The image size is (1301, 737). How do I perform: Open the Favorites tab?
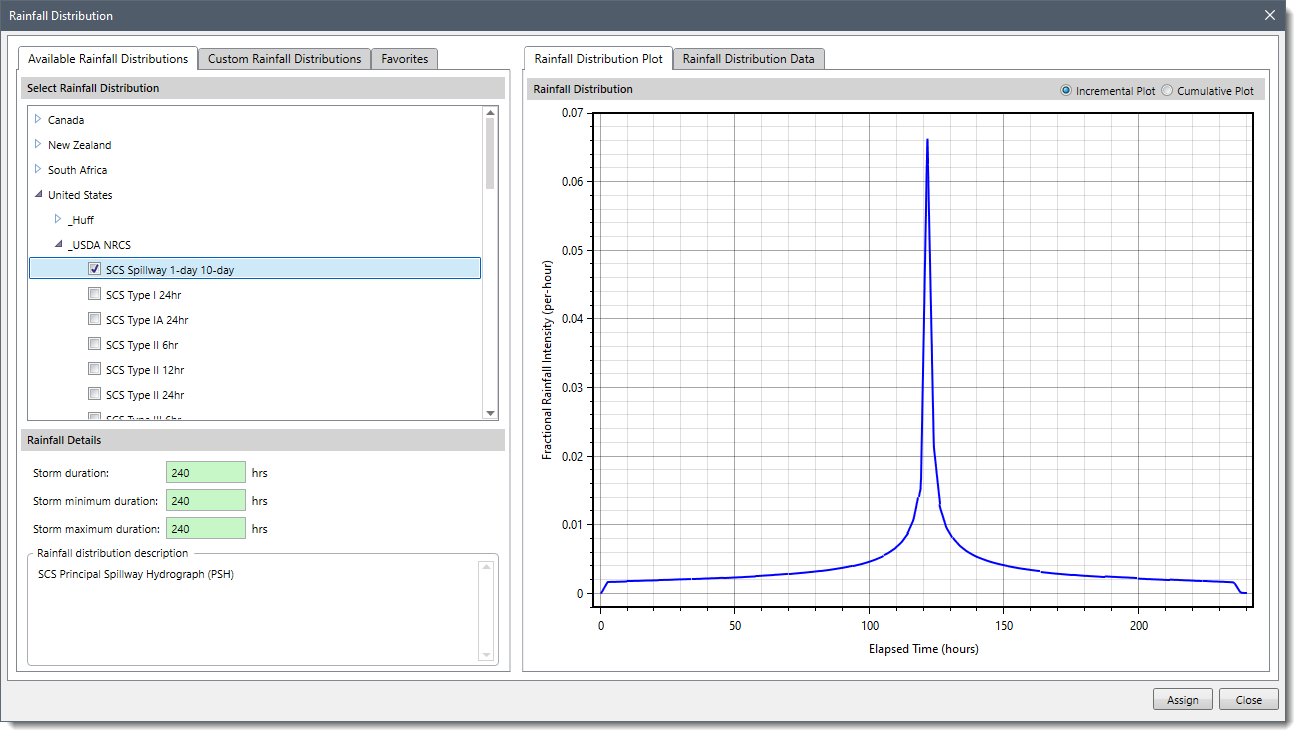tap(404, 58)
